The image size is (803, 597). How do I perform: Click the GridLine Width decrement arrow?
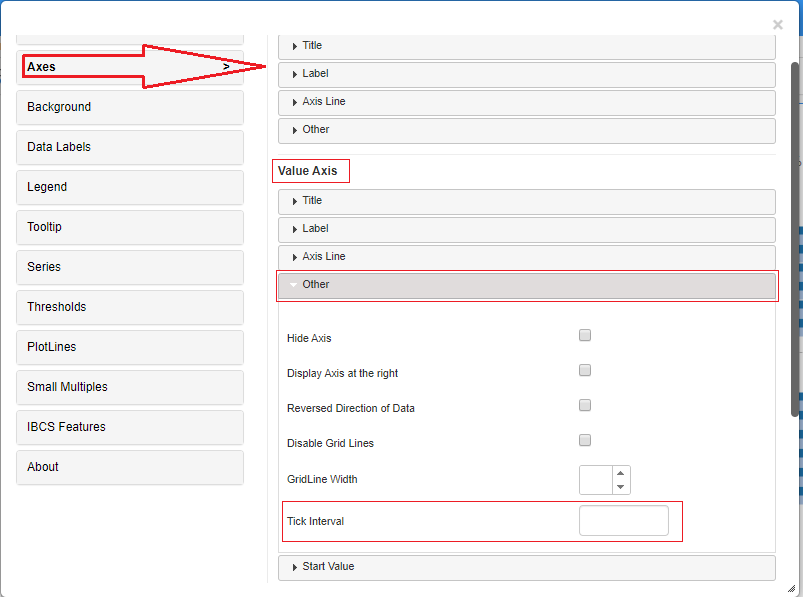(621, 487)
